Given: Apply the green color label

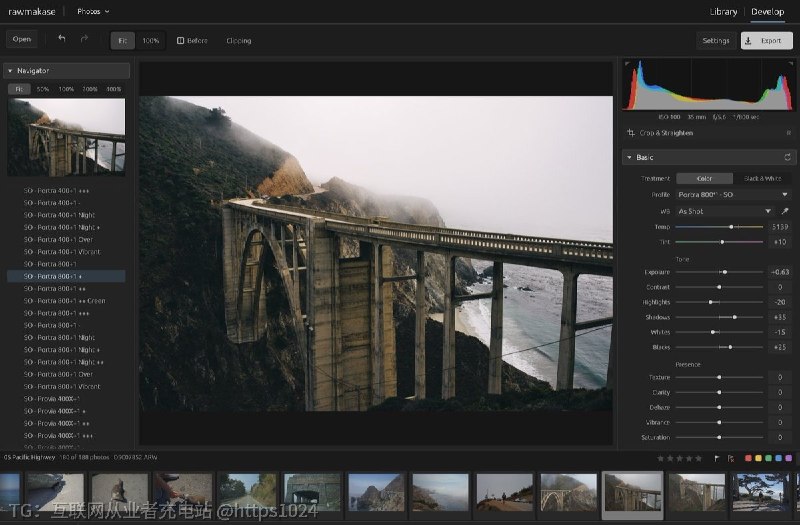Looking at the screenshot, I should pos(768,458).
